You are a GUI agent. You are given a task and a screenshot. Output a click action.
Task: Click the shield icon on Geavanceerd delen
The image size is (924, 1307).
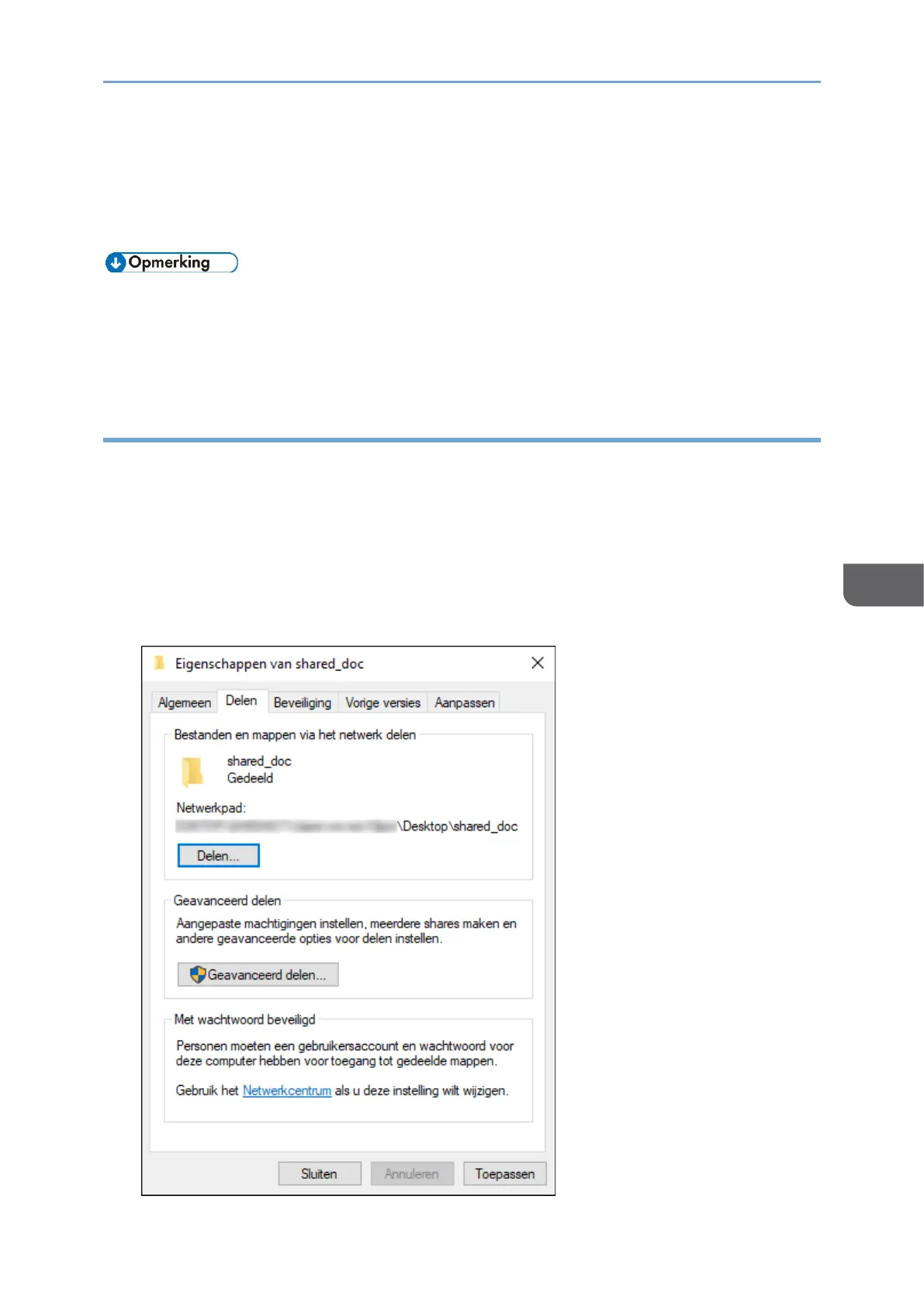pyautogui.click(x=198, y=975)
